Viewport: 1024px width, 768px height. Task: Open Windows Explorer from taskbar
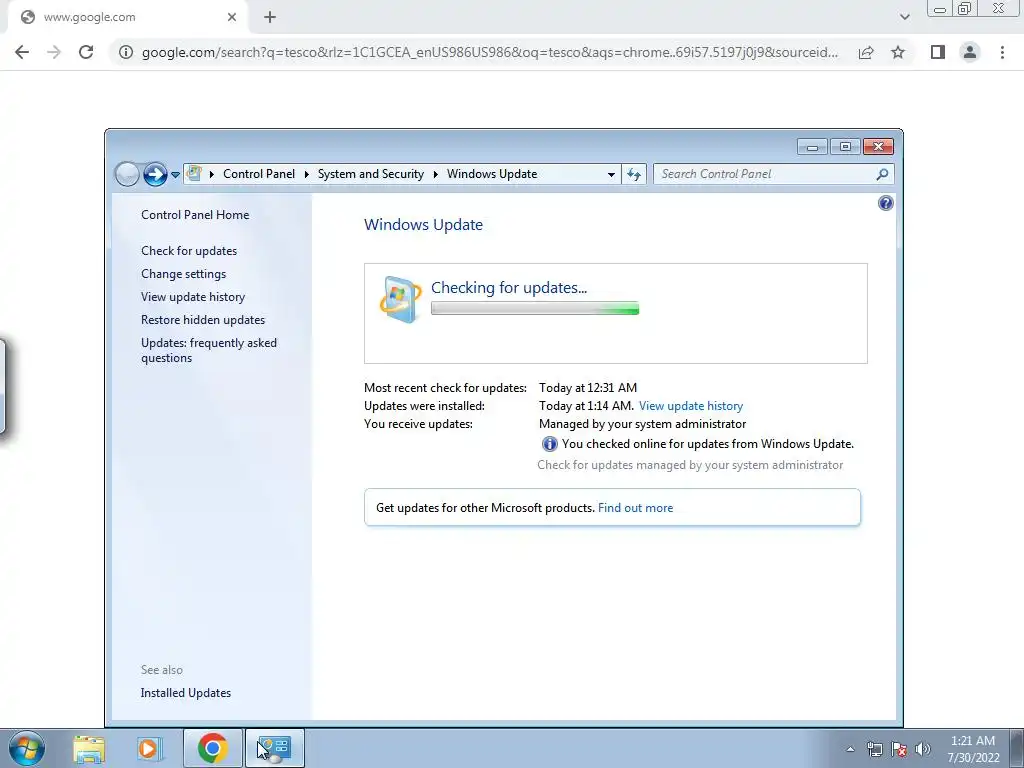[89, 748]
